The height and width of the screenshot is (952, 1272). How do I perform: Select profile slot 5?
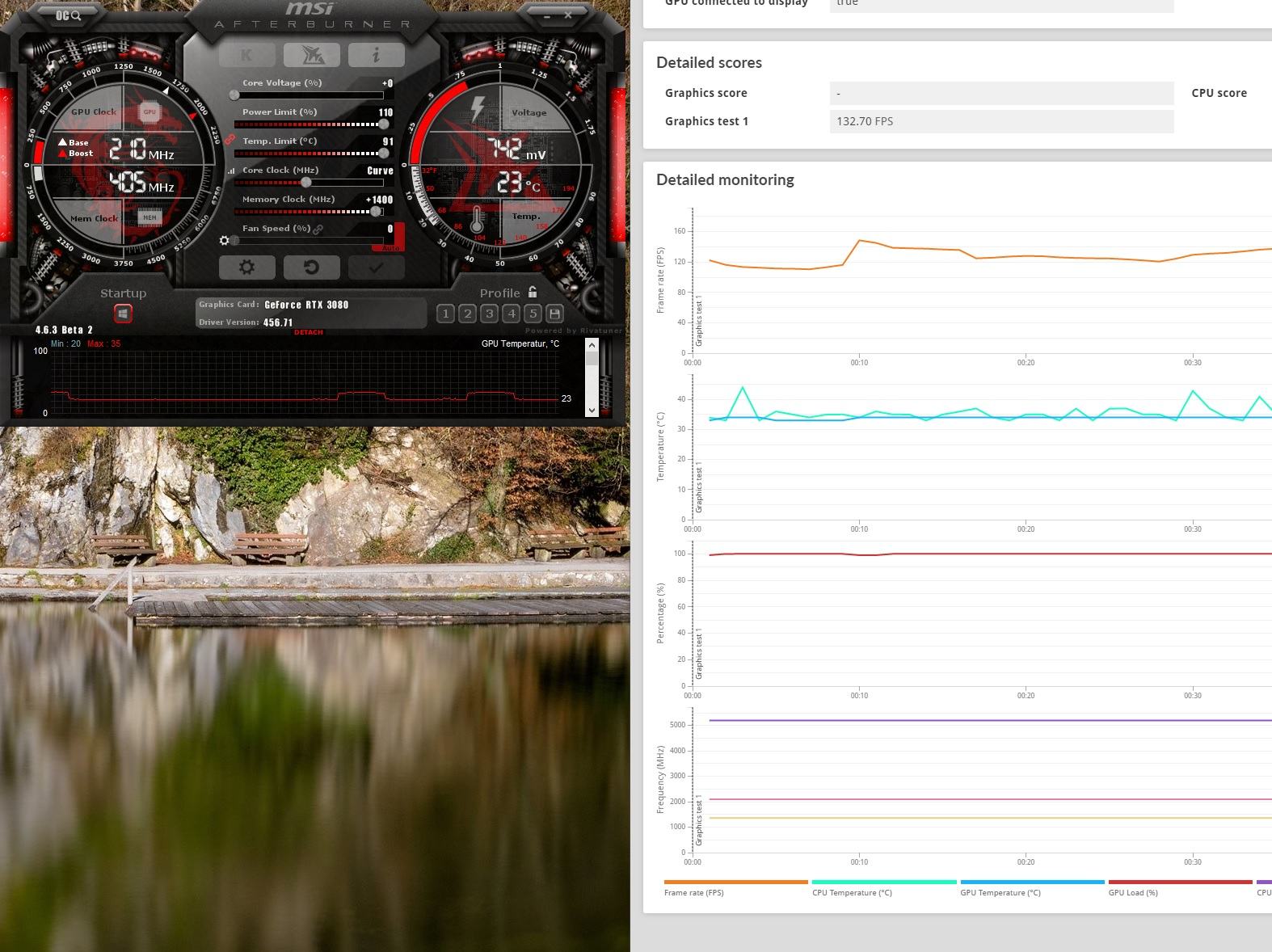tap(533, 314)
